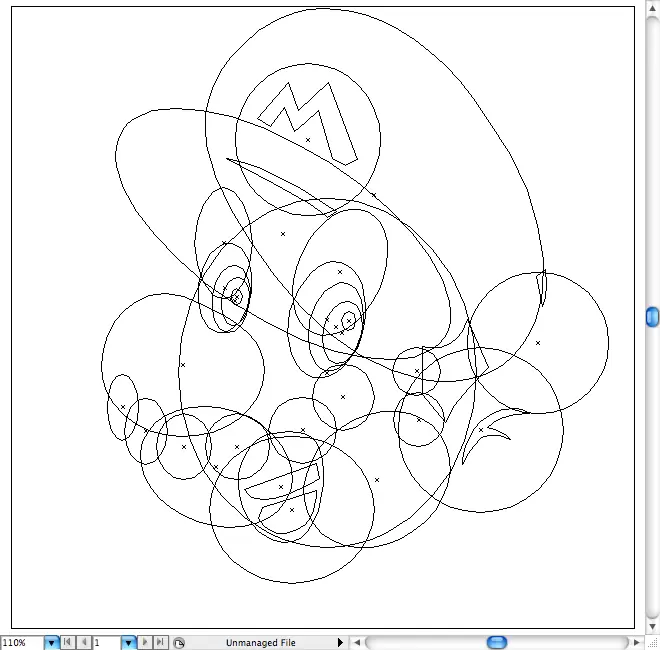Go to next artboard button
The height and width of the screenshot is (650, 660).
click(144, 642)
